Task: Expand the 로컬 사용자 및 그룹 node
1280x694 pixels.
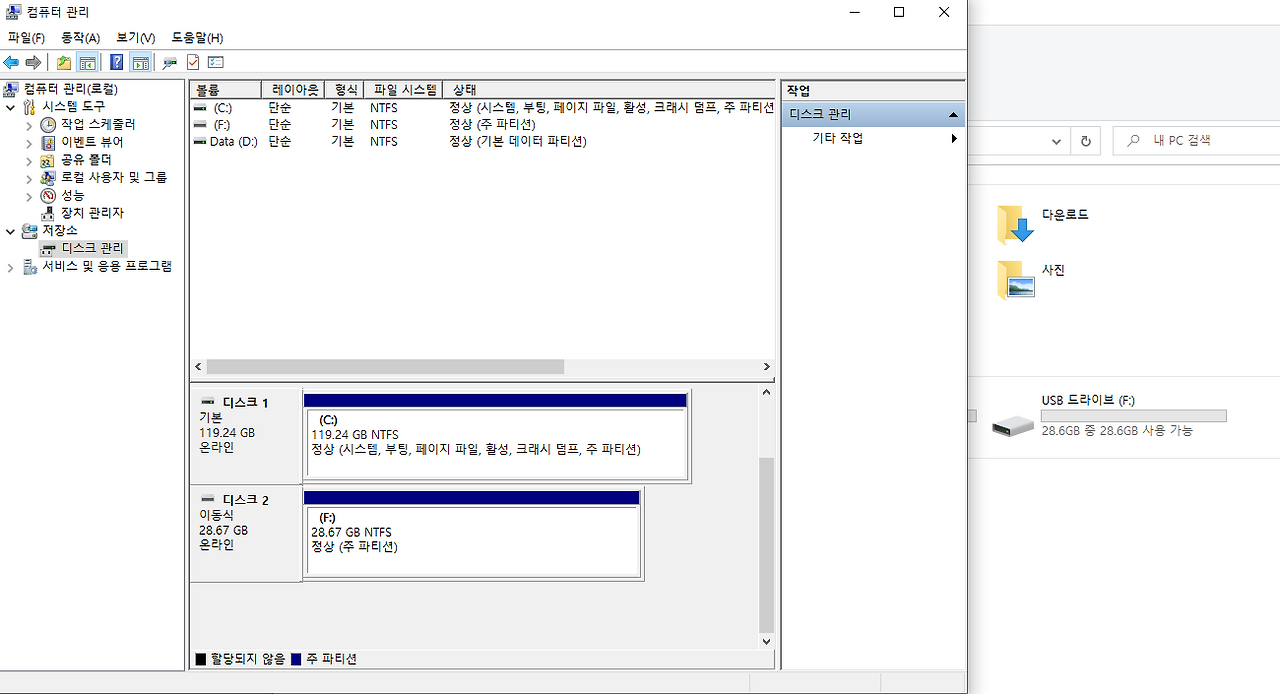Action: 29,178
